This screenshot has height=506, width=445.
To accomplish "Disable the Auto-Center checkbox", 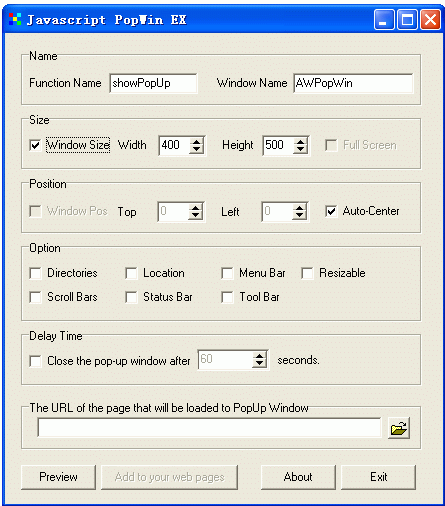I will click(331, 211).
